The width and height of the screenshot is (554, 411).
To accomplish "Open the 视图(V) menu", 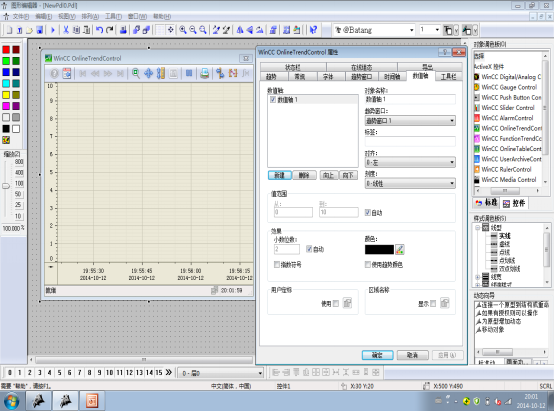I will pos(67,17).
